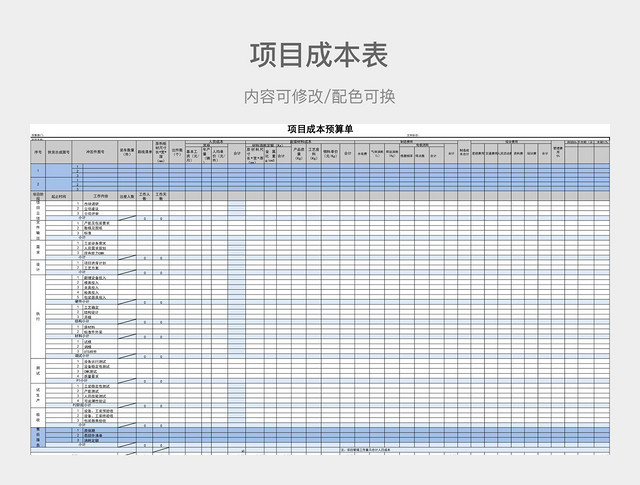Click the 设计 stage cell
Image resolution: width=640 pixels, height=485 pixels.
[38, 268]
